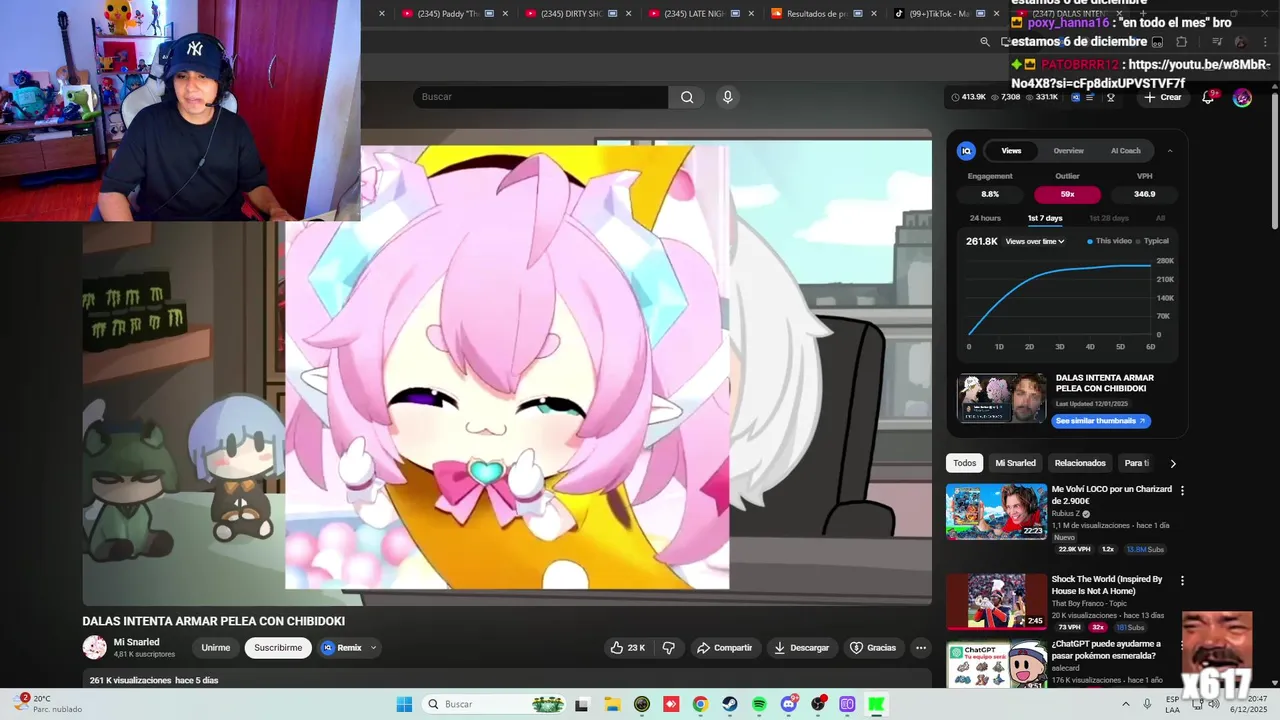The image size is (1280, 720).
Task: Click See similar thumbnails button
Action: (x=1101, y=421)
